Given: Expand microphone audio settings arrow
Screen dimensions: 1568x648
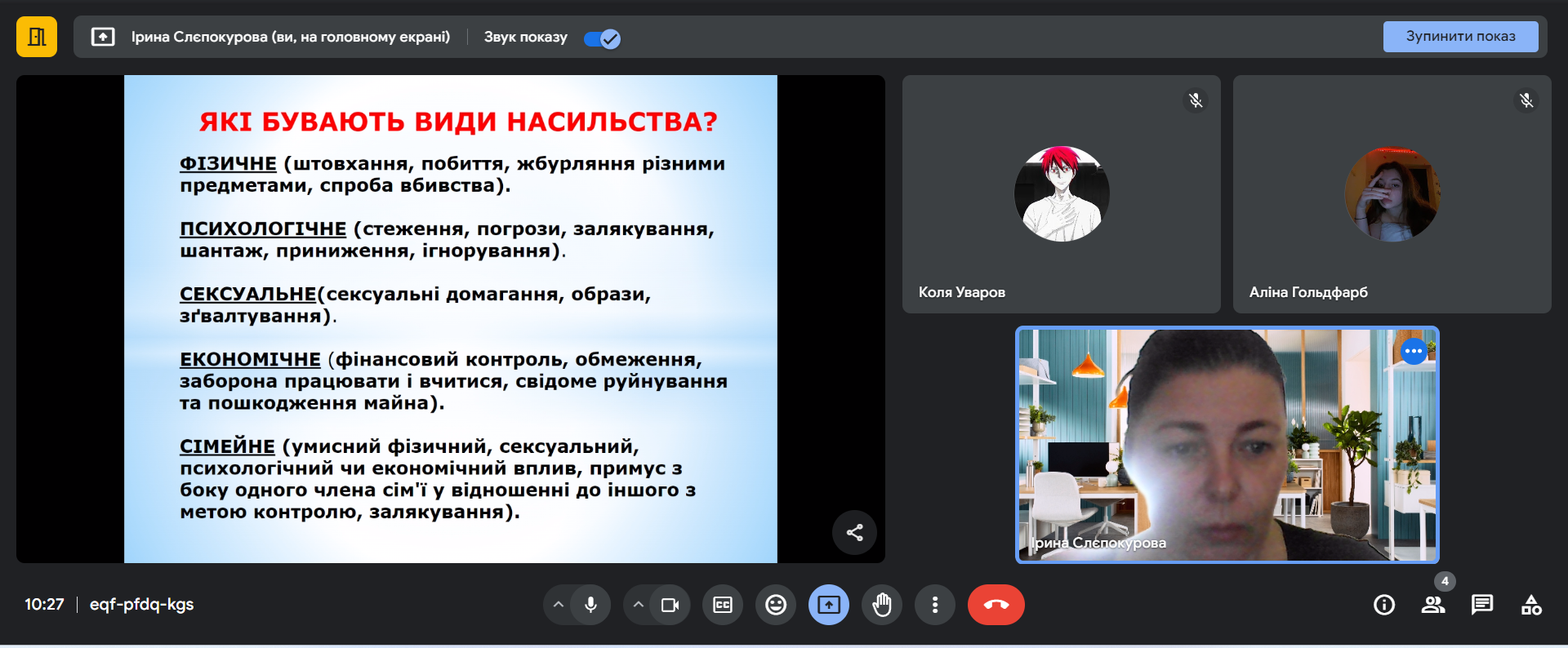Looking at the screenshot, I should pyautogui.click(x=559, y=605).
